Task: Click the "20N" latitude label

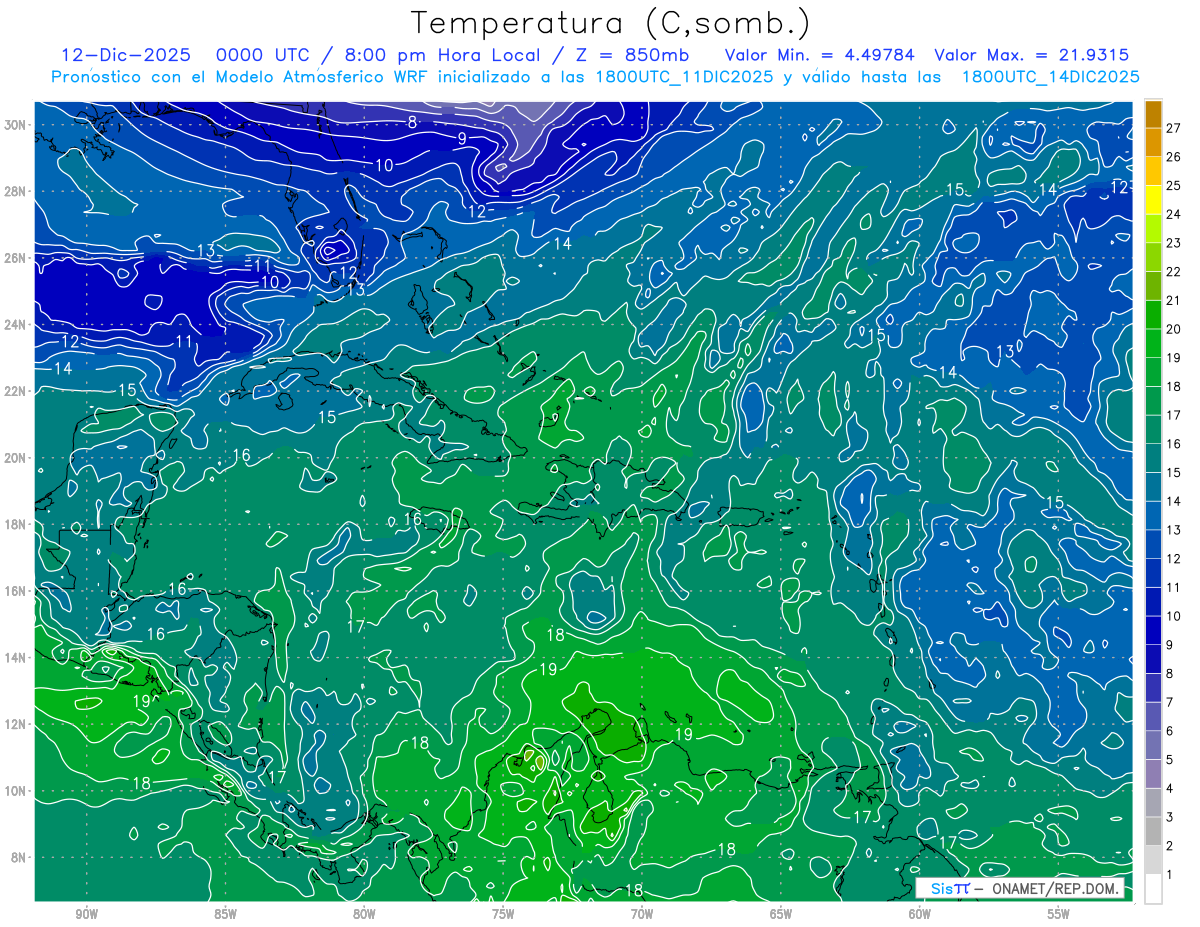Action: click(x=17, y=458)
